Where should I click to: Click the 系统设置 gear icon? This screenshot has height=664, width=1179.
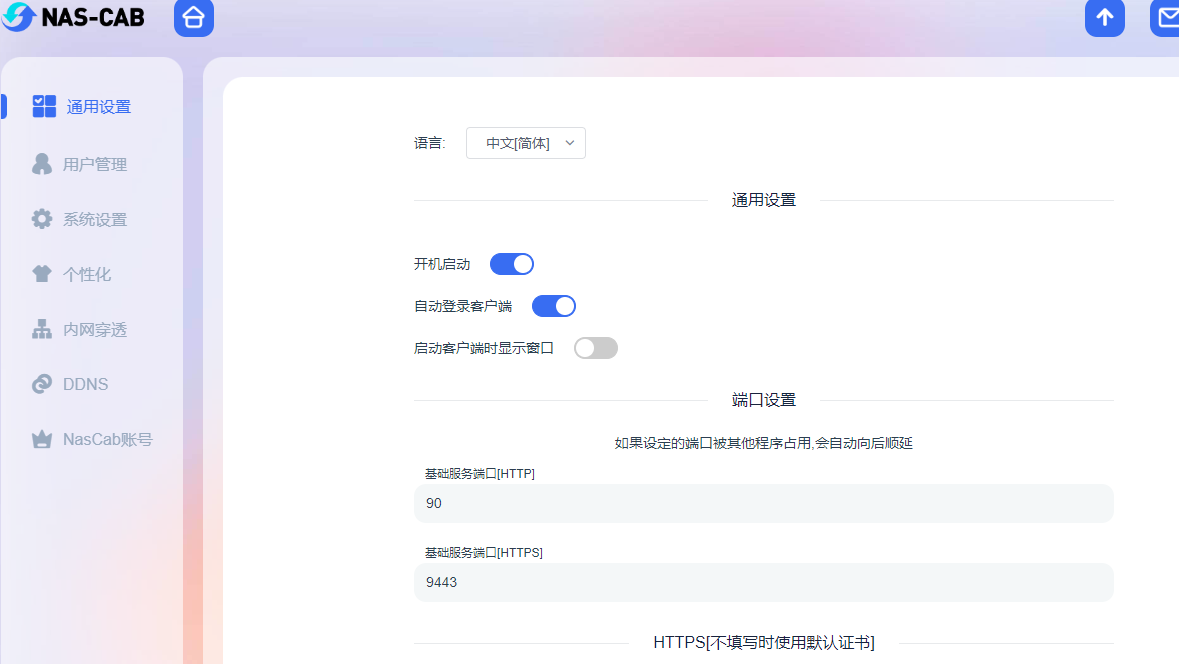pyautogui.click(x=42, y=219)
